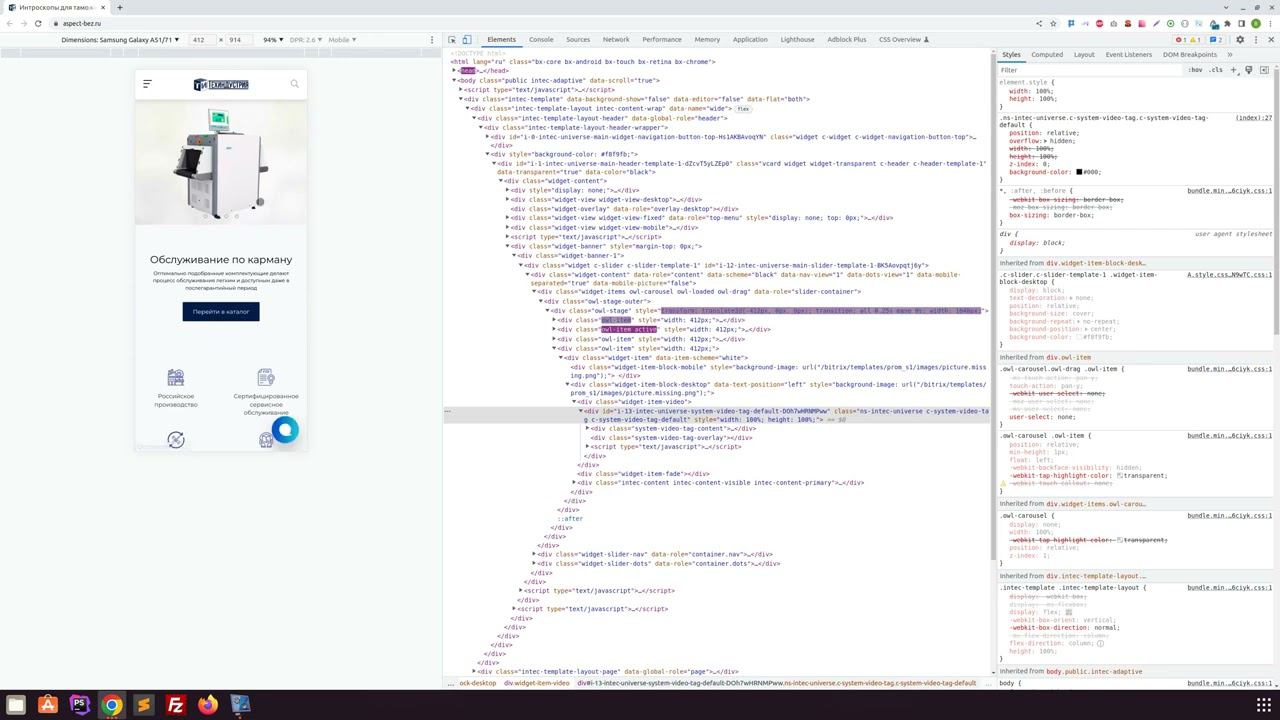Click the search magnifier on the mobile site
Image resolution: width=1280 pixels, height=720 pixels.
tap(294, 84)
